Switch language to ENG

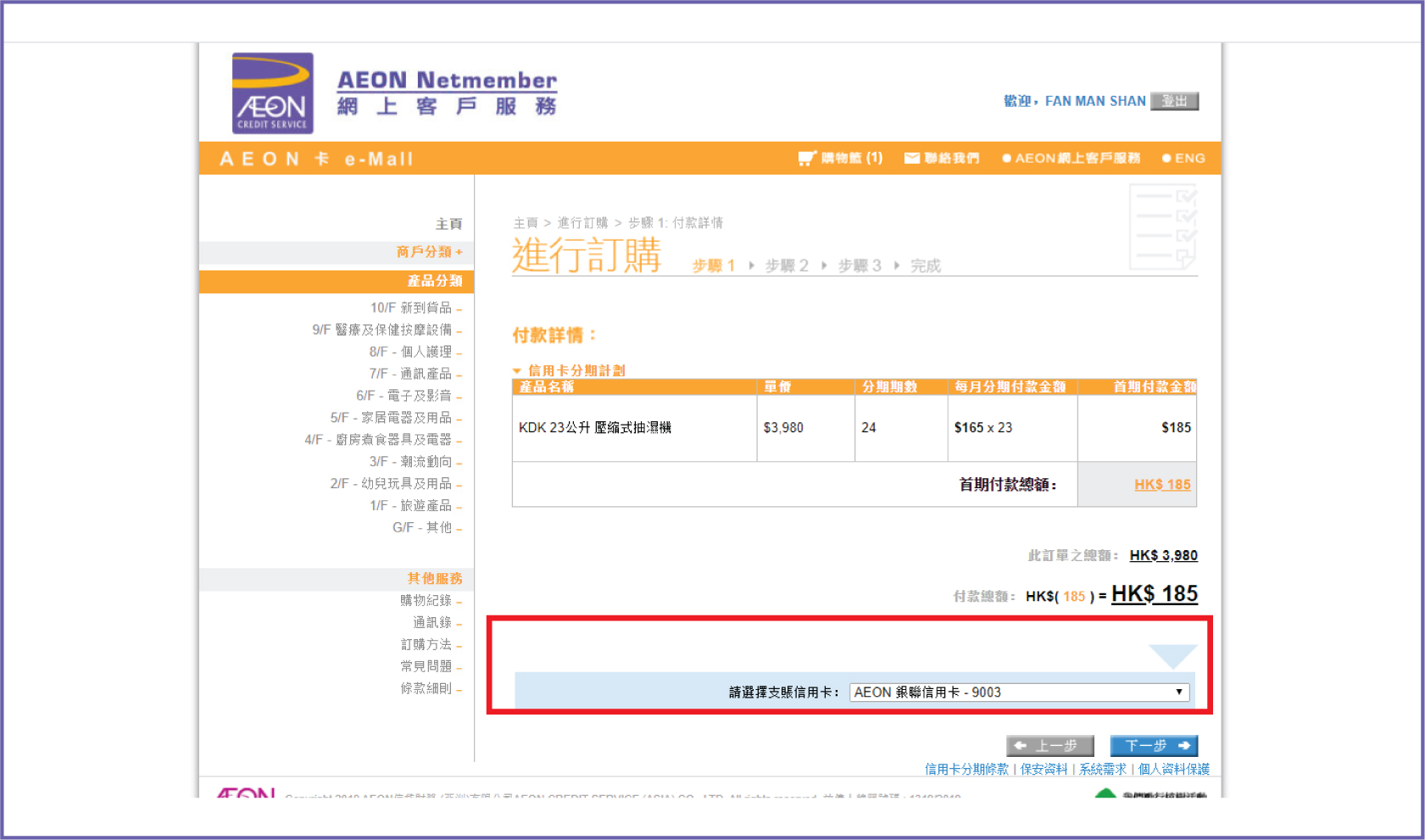point(1183,158)
